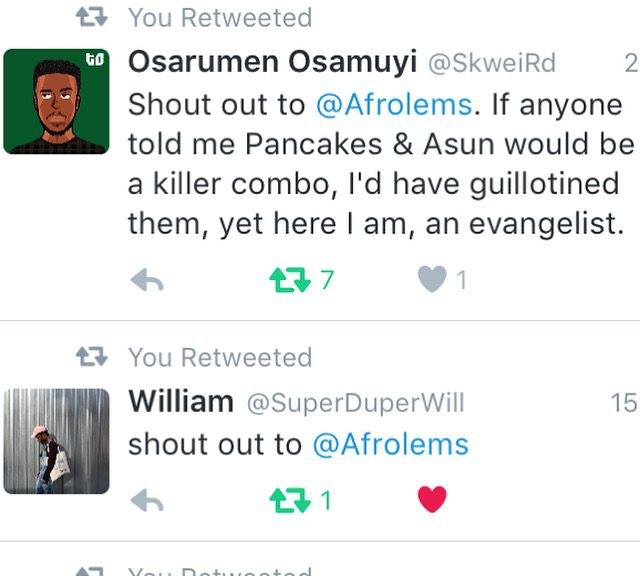The image size is (640, 576).
Task: Open @Afrolems mention in William's tweet
Action: tap(391, 445)
